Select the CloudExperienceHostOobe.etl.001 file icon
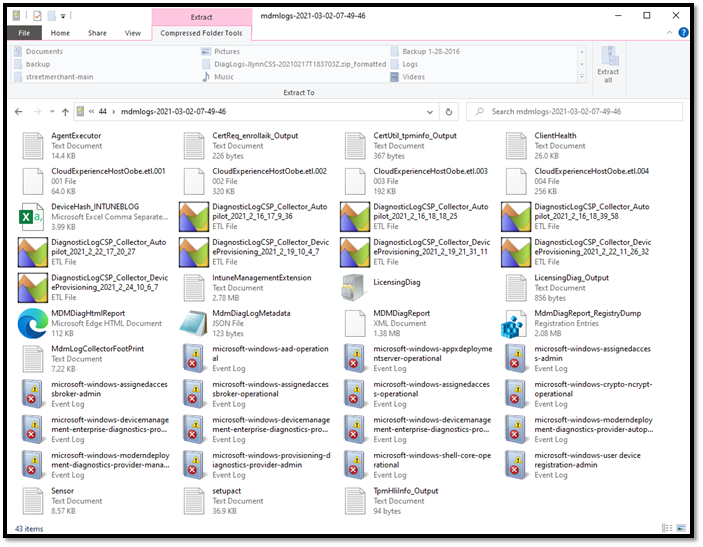The width and height of the screenshot is (703, 547). (x=33, y=181)
